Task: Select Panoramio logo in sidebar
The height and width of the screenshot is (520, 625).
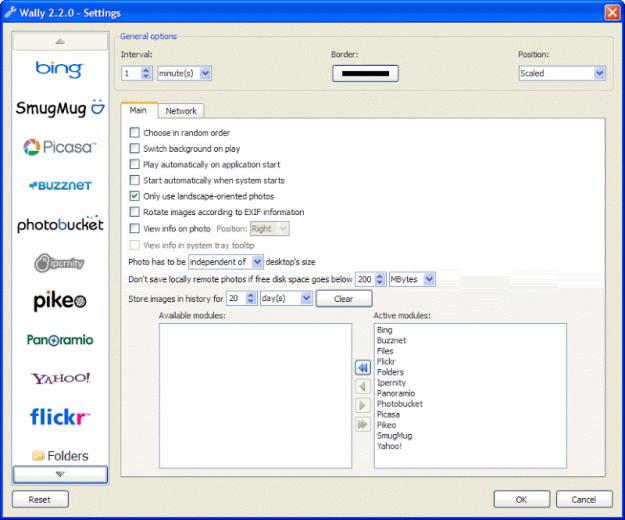Action: [60, 340]
